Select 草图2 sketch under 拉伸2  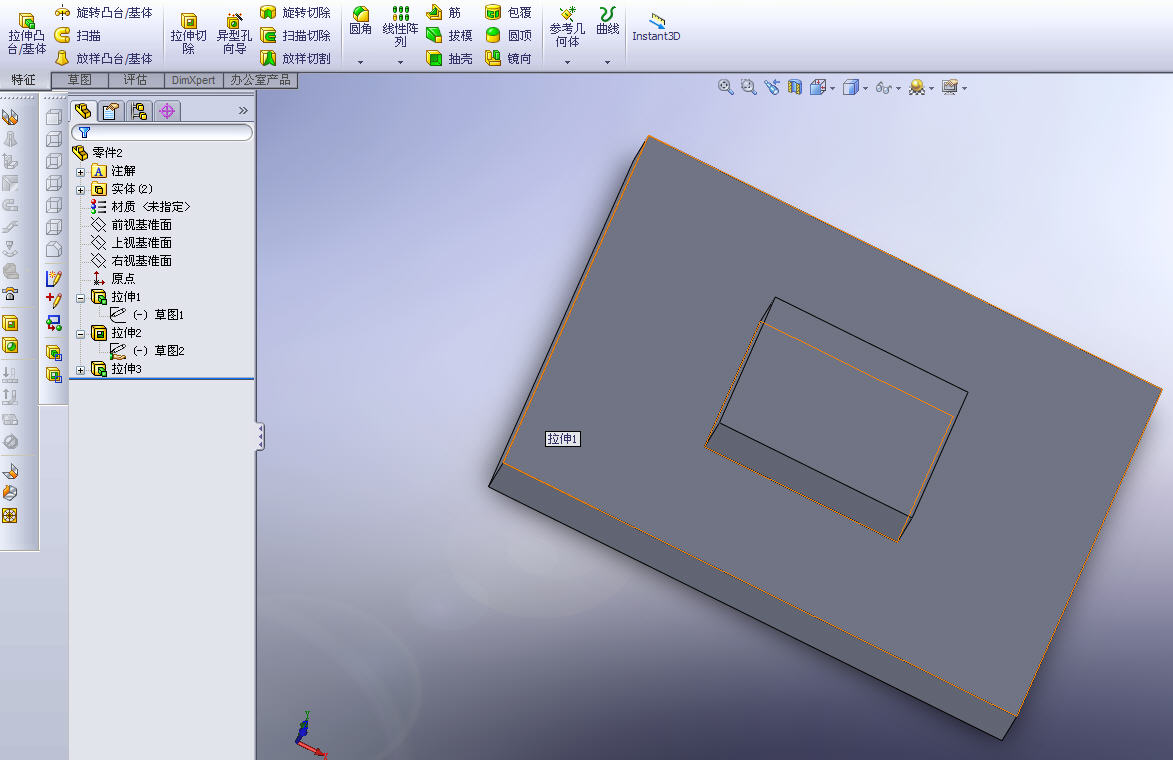point(147,350)
